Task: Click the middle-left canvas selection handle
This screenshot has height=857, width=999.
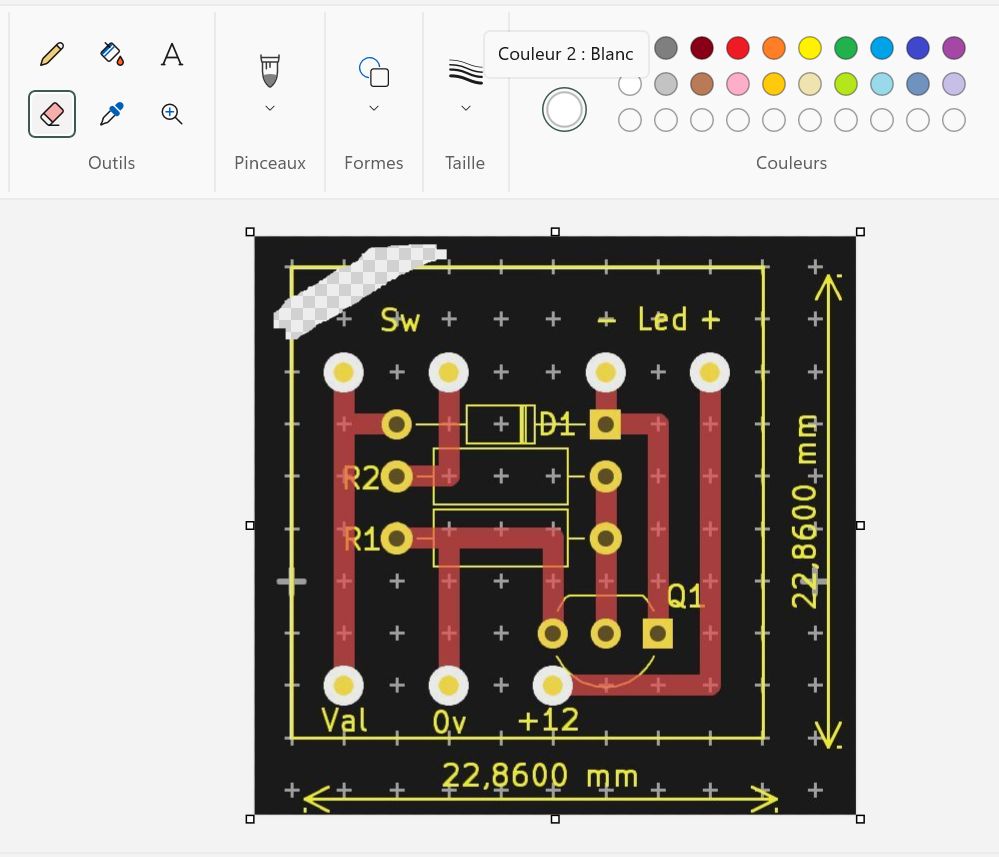Action: click(x=250, y=526)
